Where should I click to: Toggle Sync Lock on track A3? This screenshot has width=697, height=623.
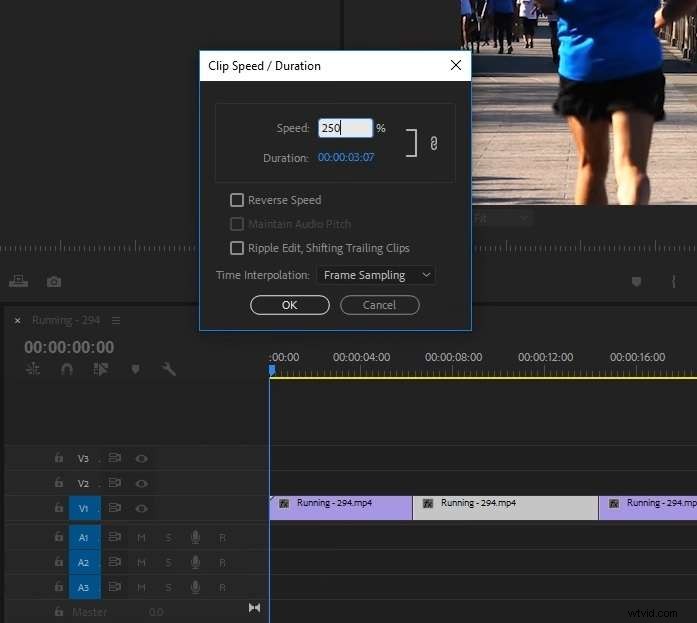click(115, 587)
